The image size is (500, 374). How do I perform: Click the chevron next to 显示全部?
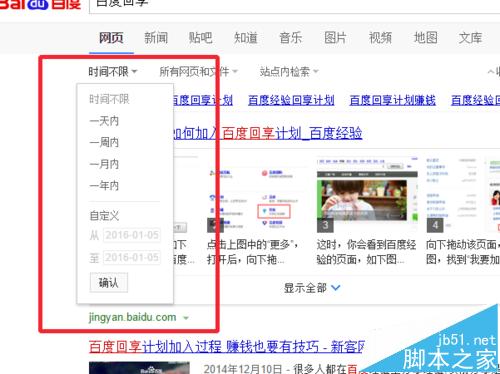tap(336, 288)
